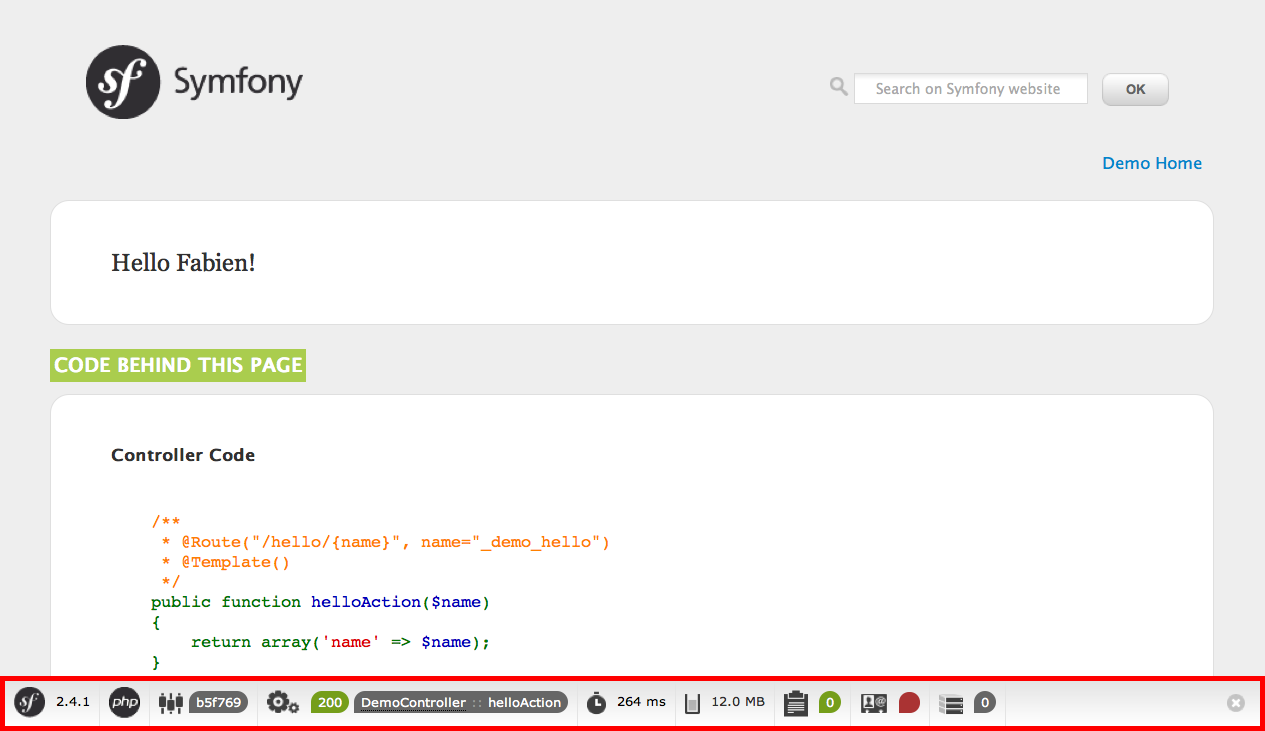Open the stopwatch time panel icon
Screen dimensions: 1265x731
click(x=596, y=703)
